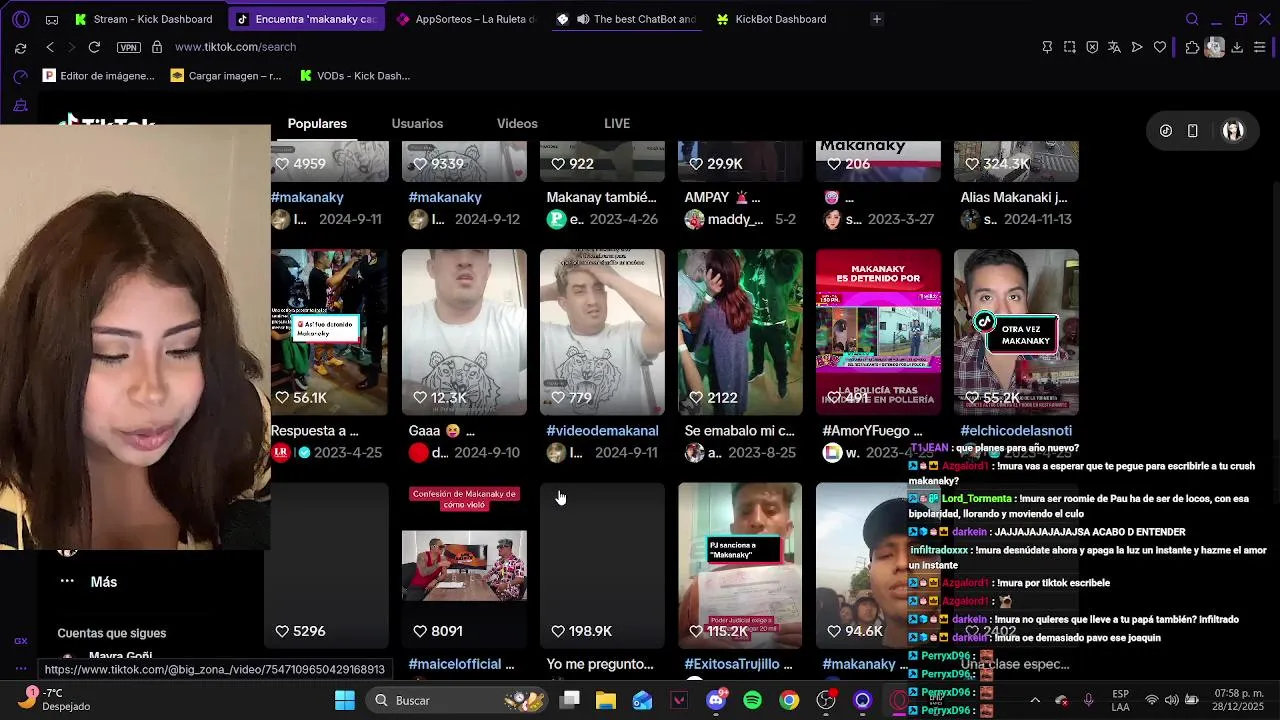Viewport: 1280px width, 720px height.
Task: Open the Opera menu logo
Action: 21,19
